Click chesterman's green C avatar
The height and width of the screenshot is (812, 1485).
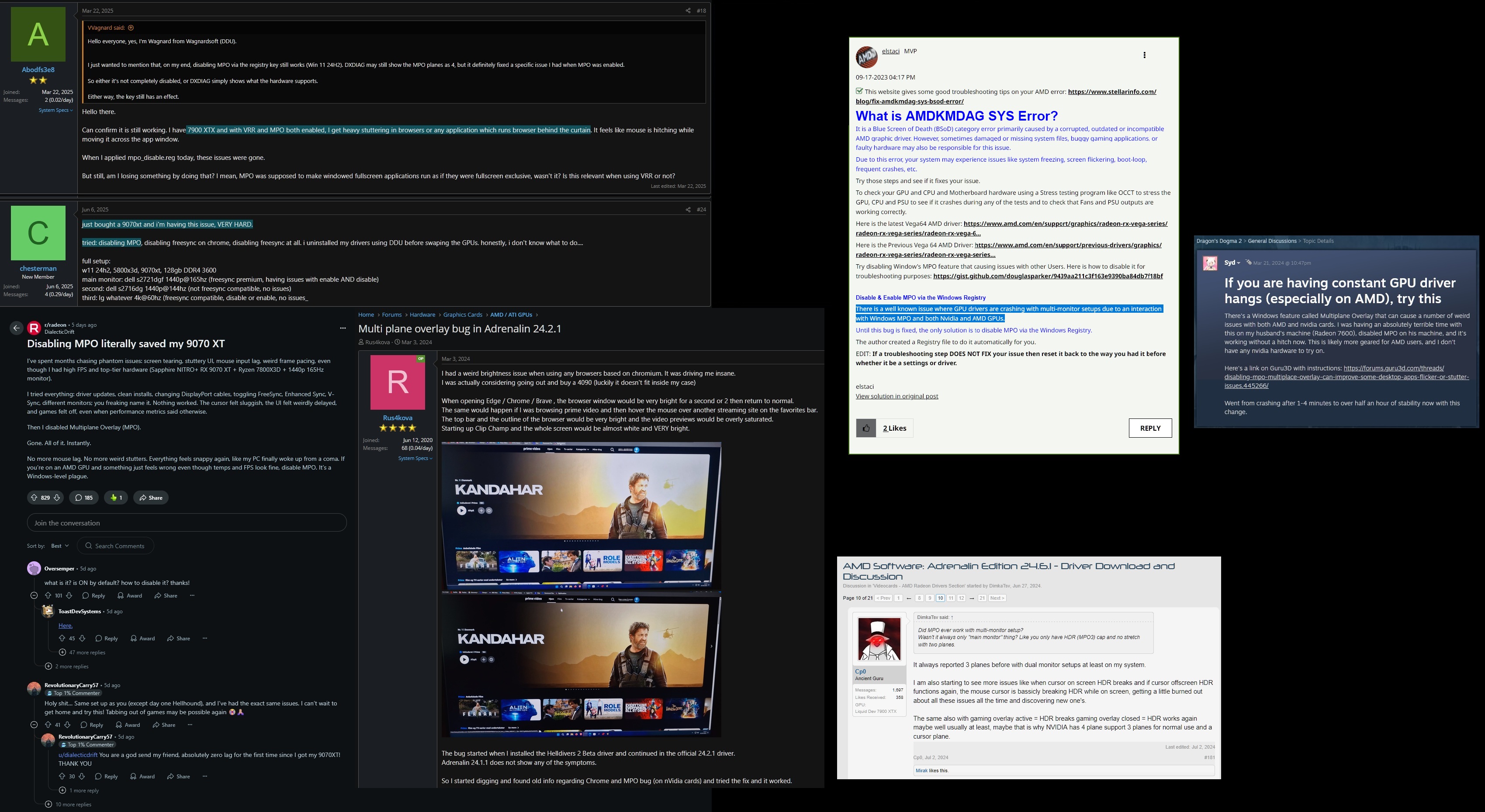tap(38, 233)
